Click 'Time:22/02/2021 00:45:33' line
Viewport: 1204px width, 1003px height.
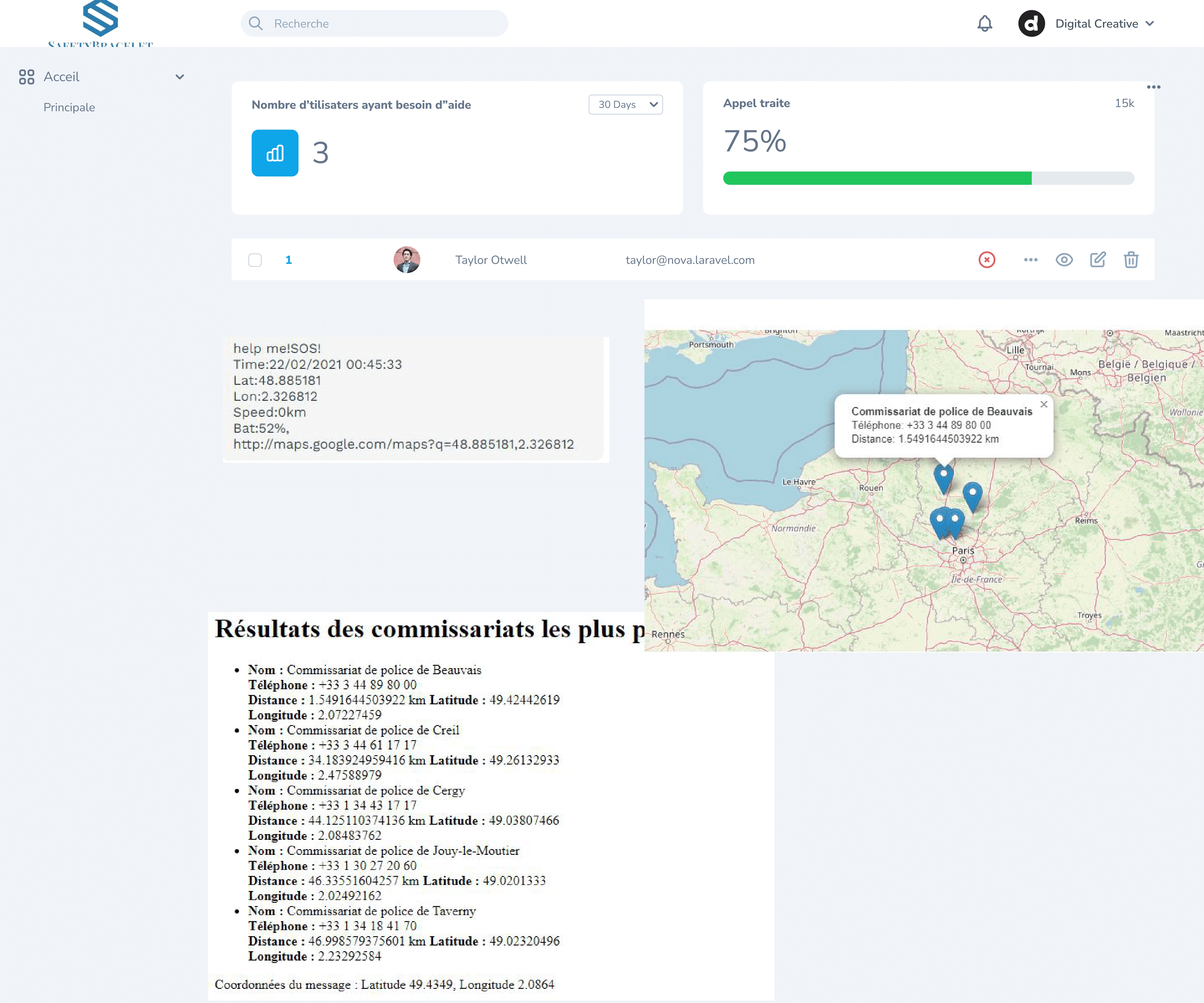pos(317,364)
